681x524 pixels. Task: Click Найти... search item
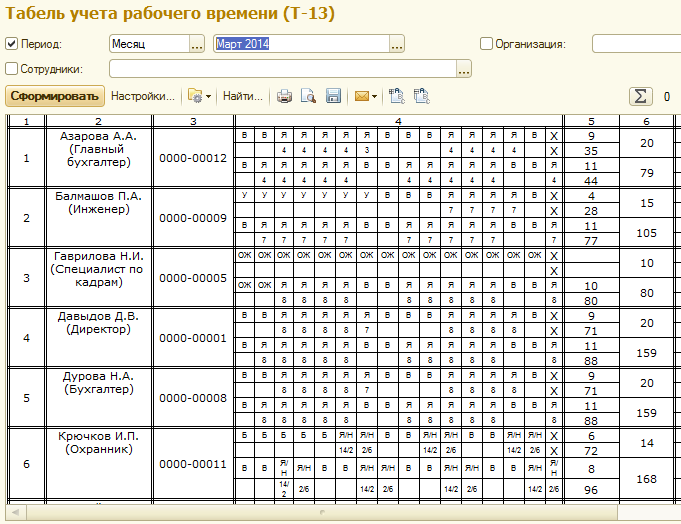coord(243,97)
